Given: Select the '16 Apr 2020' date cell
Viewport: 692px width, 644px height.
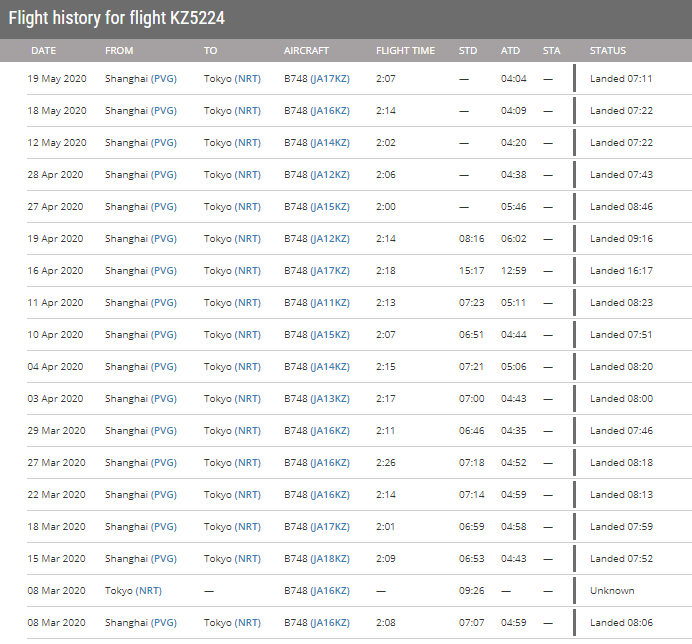Looking at the screenshot, I should tap(55, 271).
